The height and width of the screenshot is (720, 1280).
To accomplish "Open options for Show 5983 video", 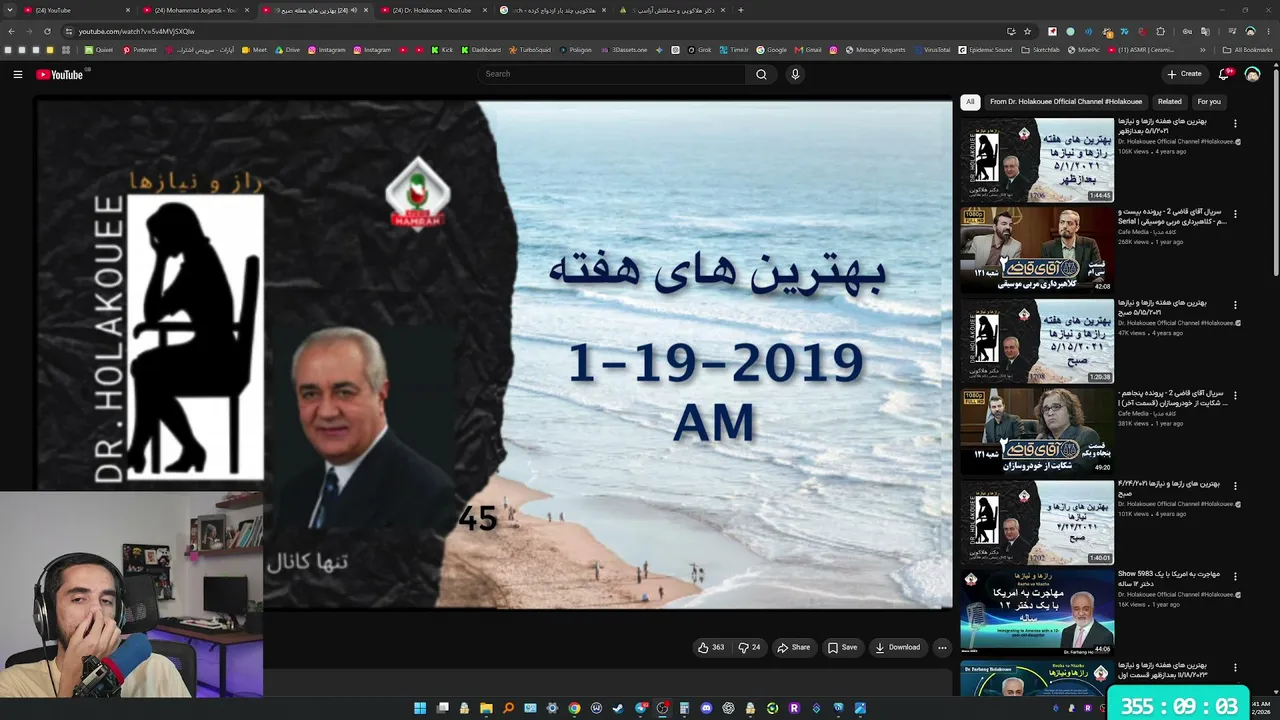I will (x=1235, y=575).
